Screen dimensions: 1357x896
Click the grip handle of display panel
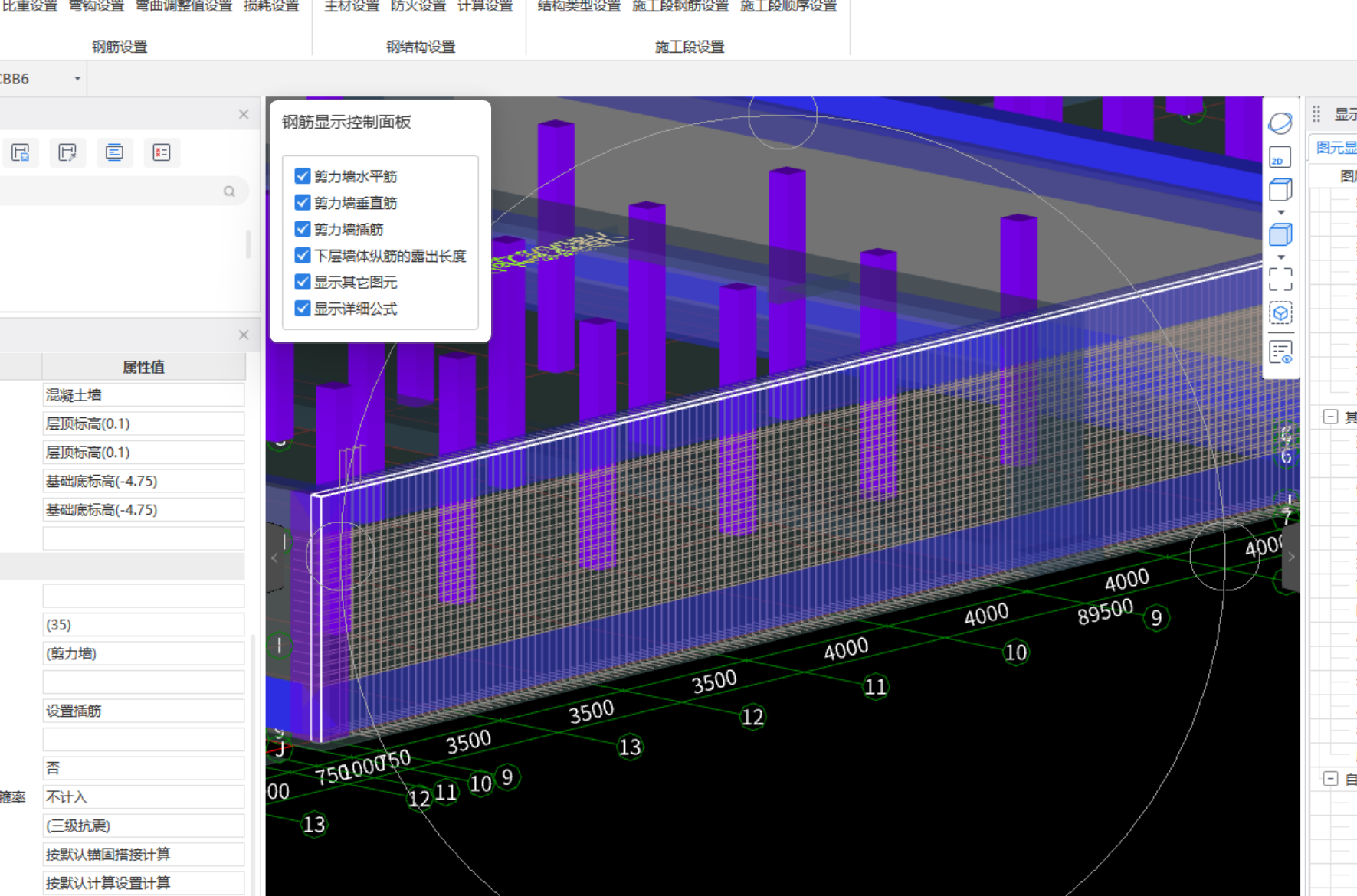tap(1316, 114)
